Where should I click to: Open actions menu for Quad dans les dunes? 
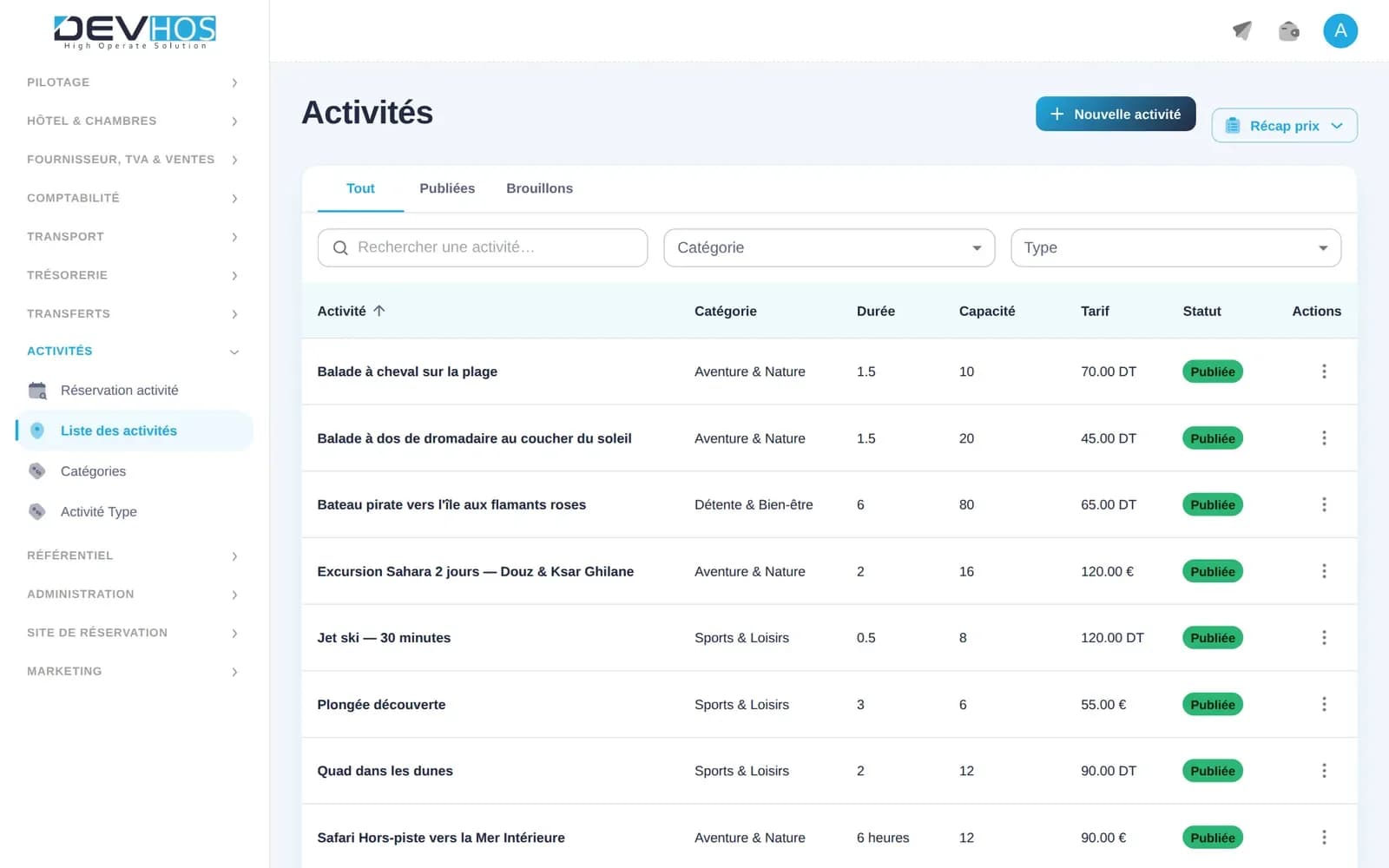[x=1324, y=771]
